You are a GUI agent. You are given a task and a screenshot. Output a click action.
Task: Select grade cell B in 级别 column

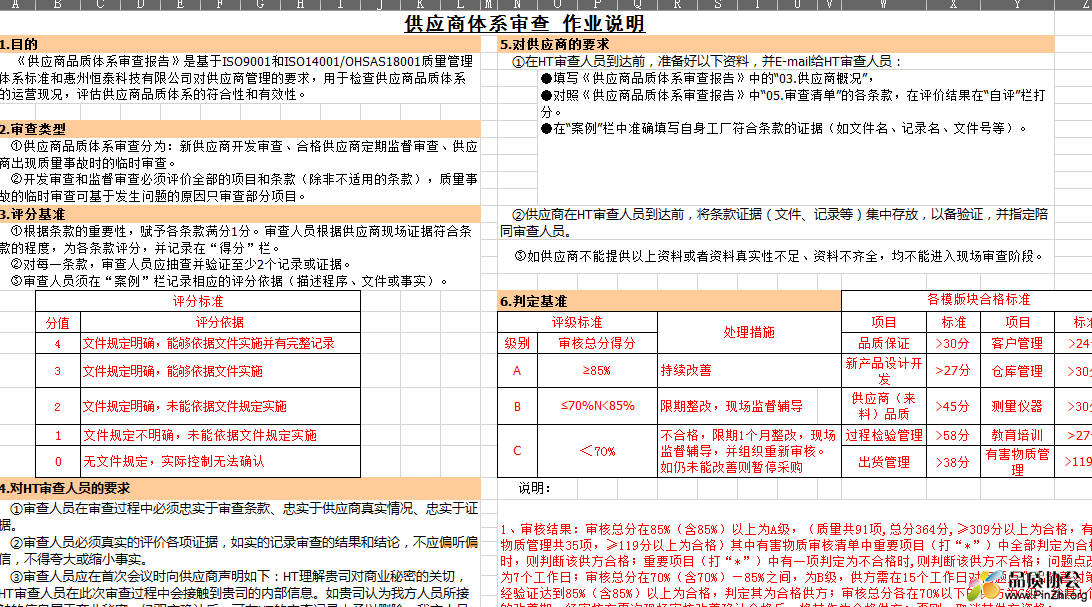point(517,406)
